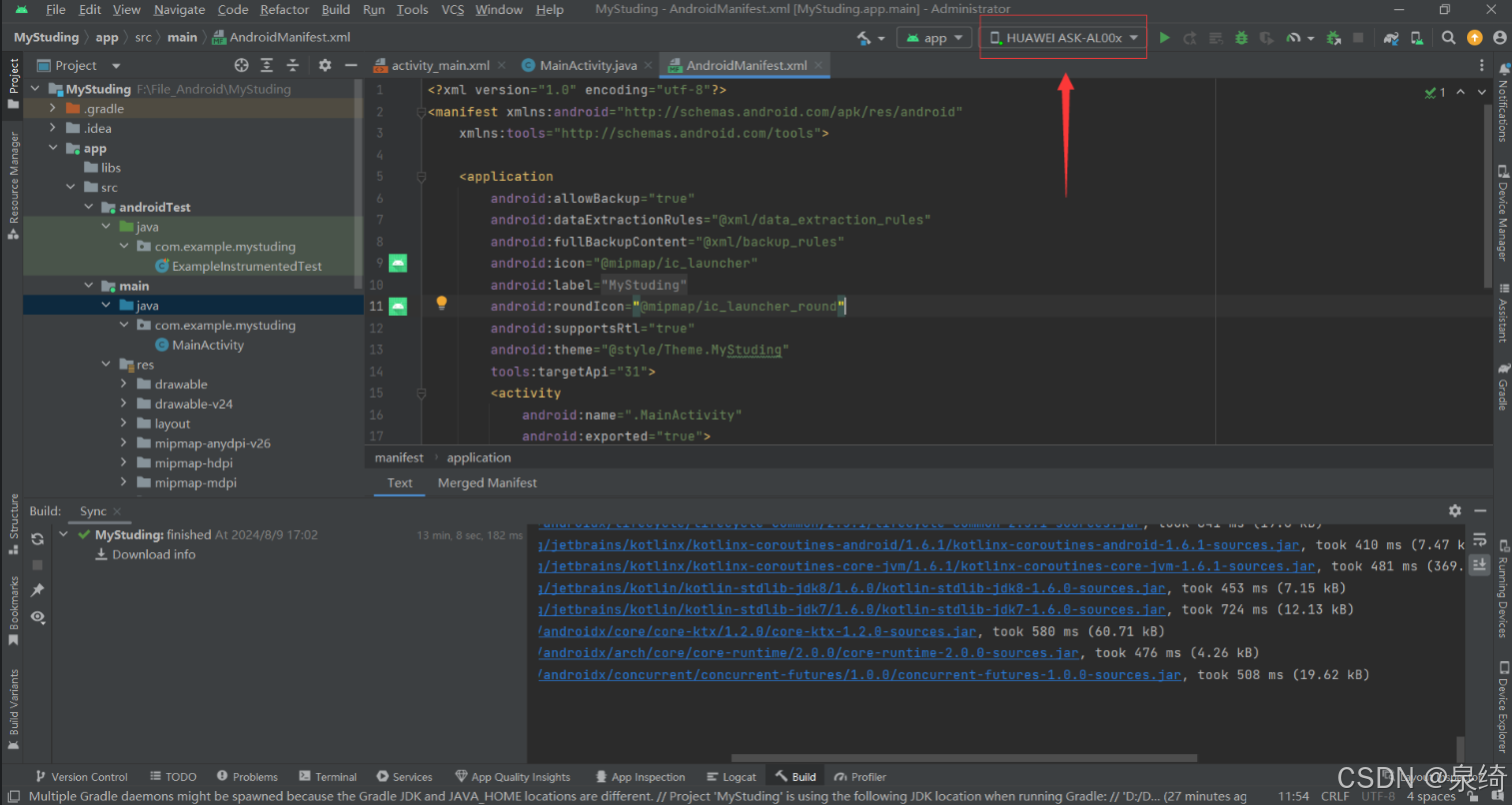The image size is (1512, 805).
Task: Open App Quality Insights window
Action: coord(513,777)
